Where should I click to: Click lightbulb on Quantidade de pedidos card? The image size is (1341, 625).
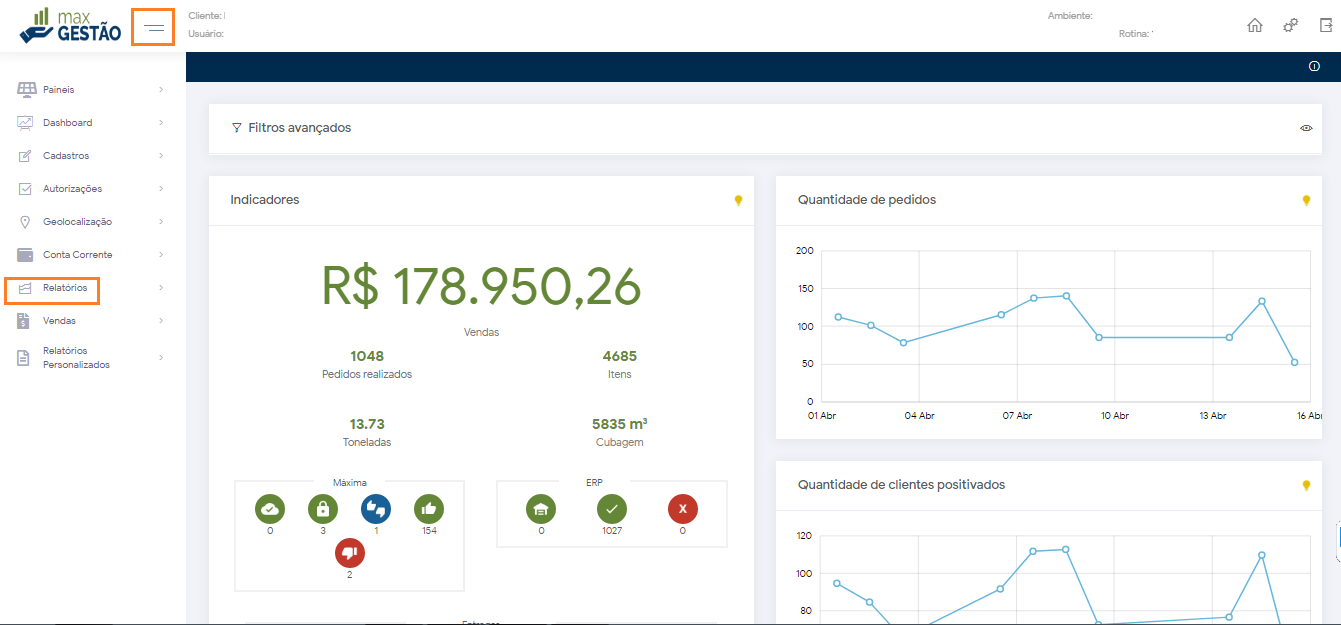point(1305,200)
